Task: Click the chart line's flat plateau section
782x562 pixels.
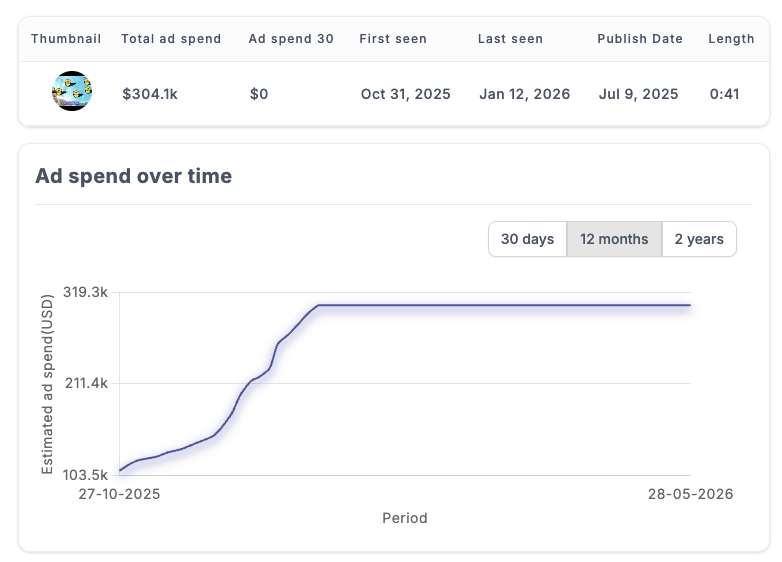Action: pos(504,305)
